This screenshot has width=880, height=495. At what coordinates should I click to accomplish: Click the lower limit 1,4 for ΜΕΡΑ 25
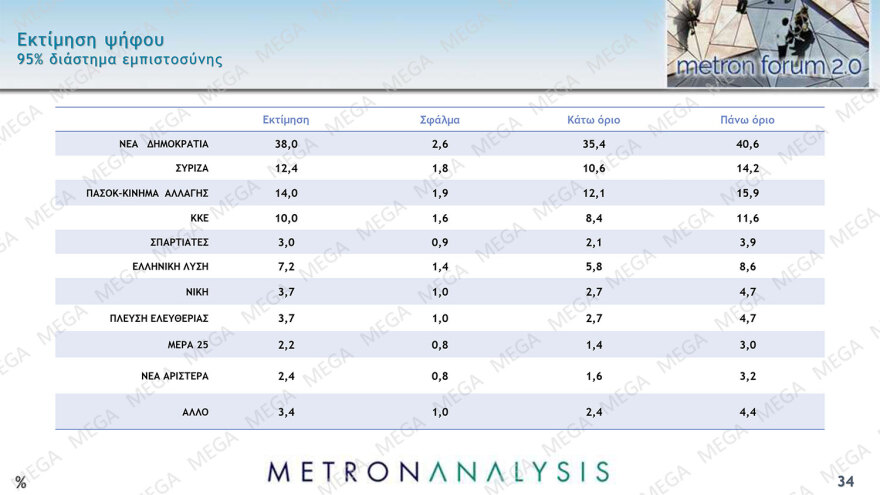(x=594, y=345)
